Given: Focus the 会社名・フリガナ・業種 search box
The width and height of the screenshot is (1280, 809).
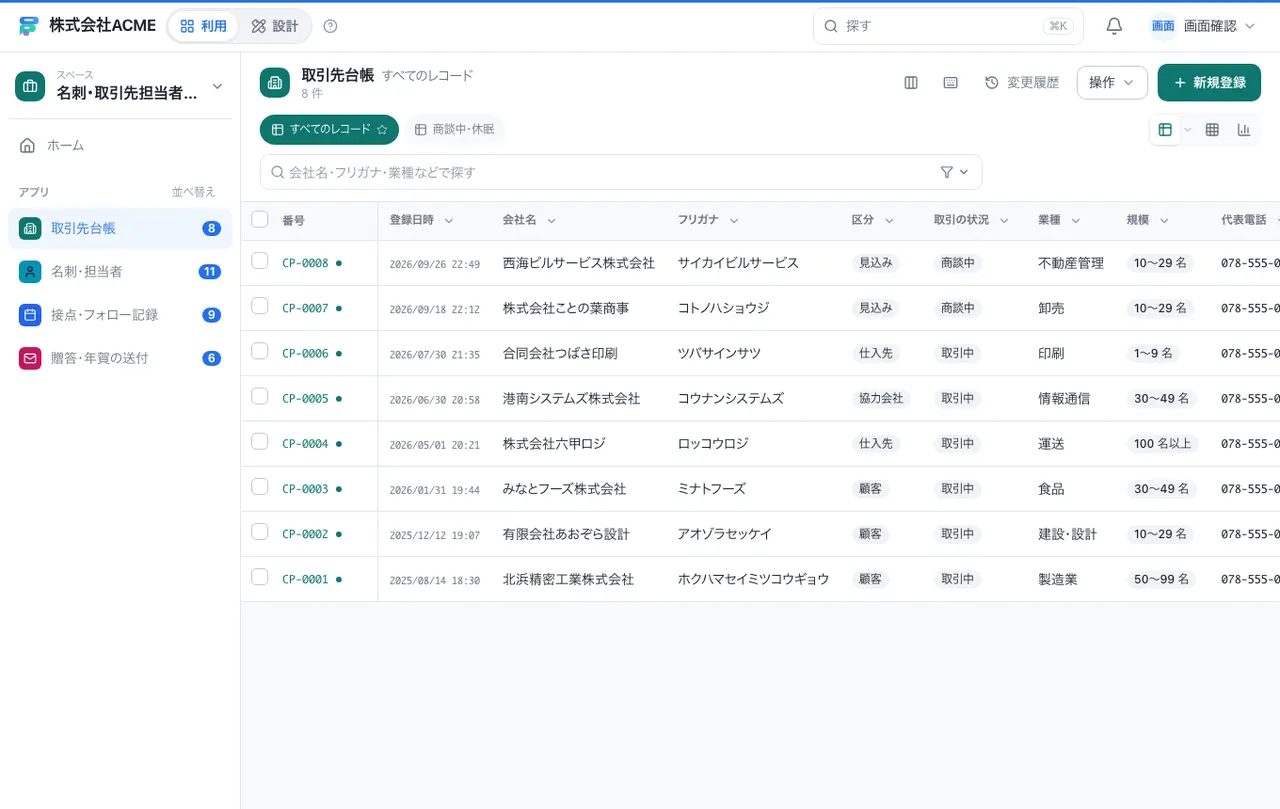Looking at the screenshot, I should (x=621, y=172).
